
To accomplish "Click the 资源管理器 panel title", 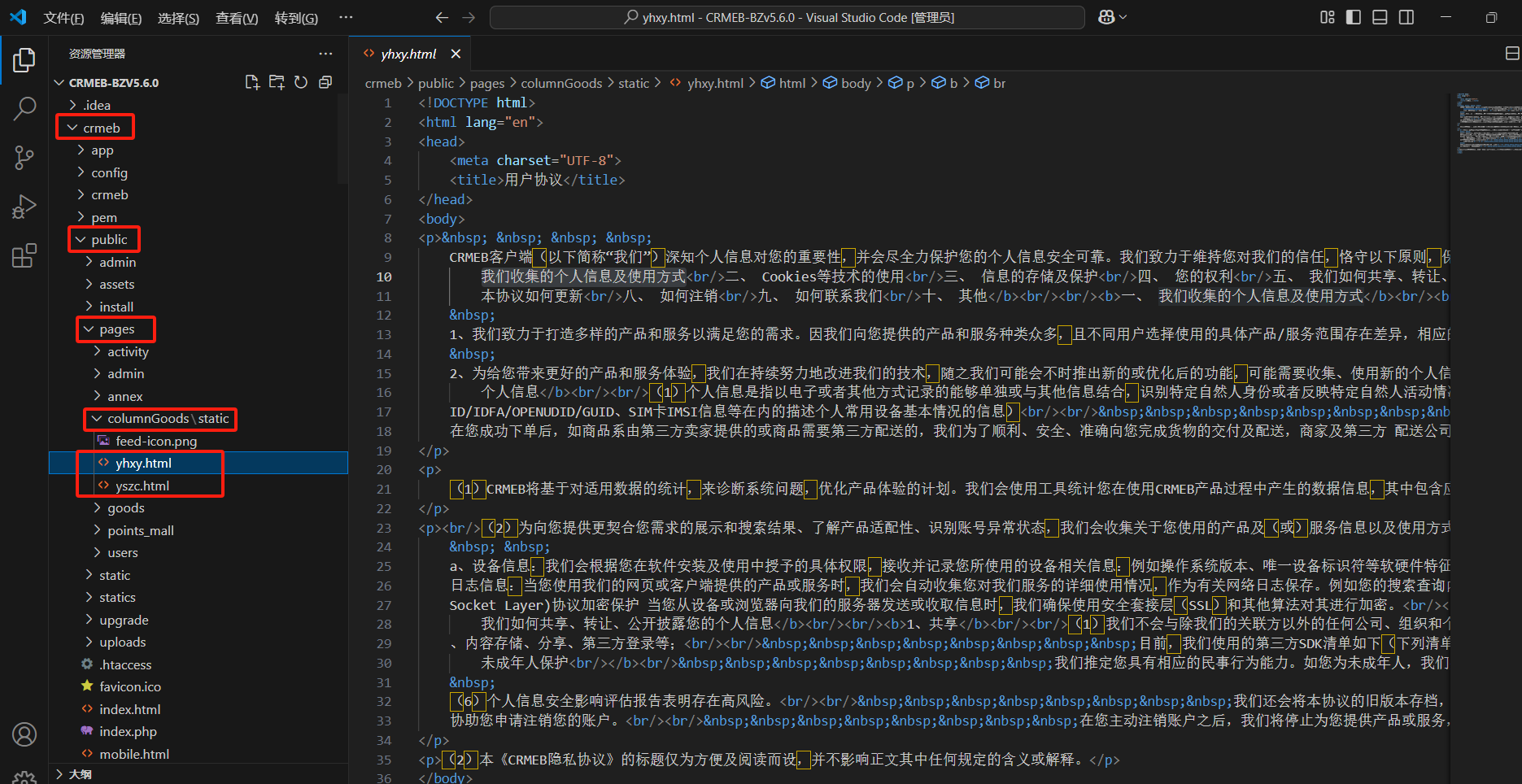I will pyautogui.click(x=97, y=54).
